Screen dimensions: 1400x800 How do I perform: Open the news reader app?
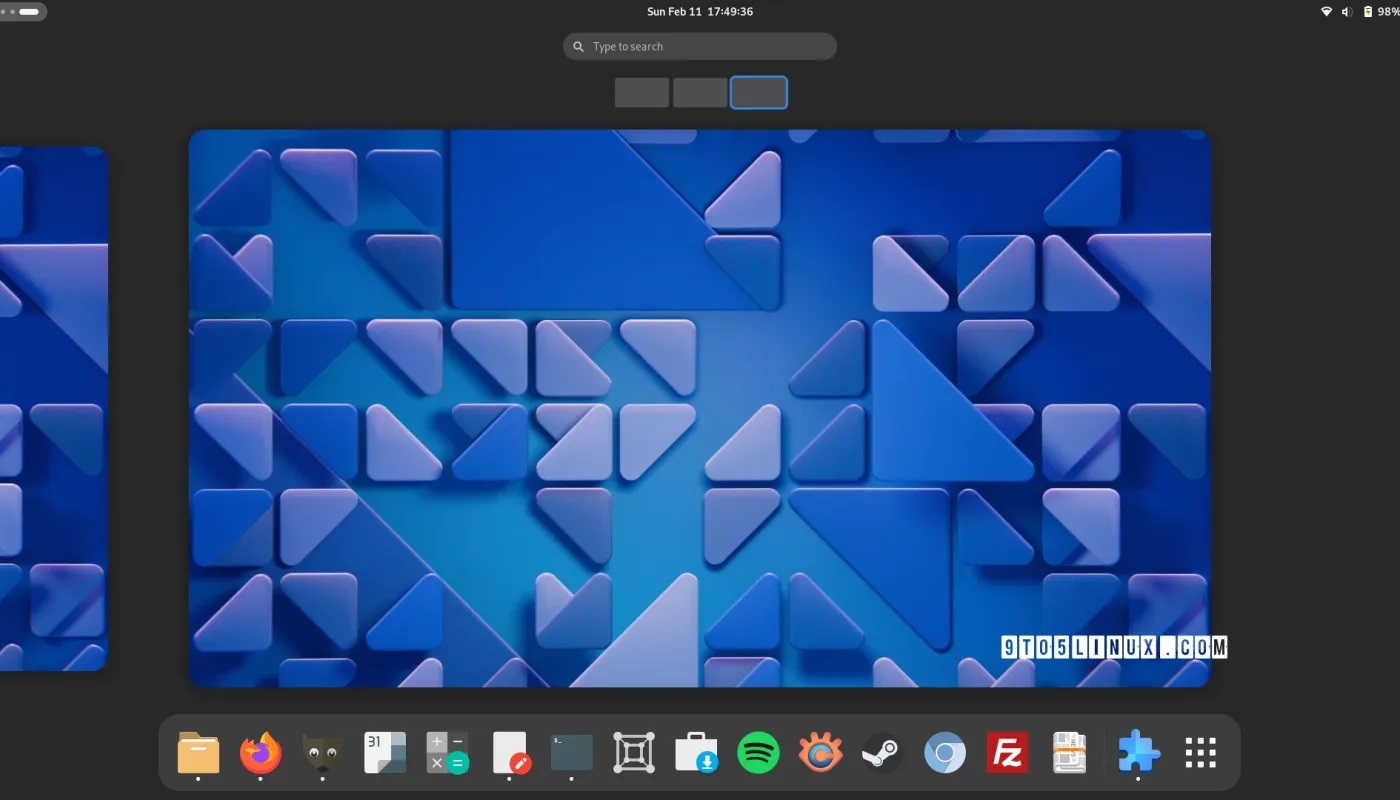coord(1070,752)
